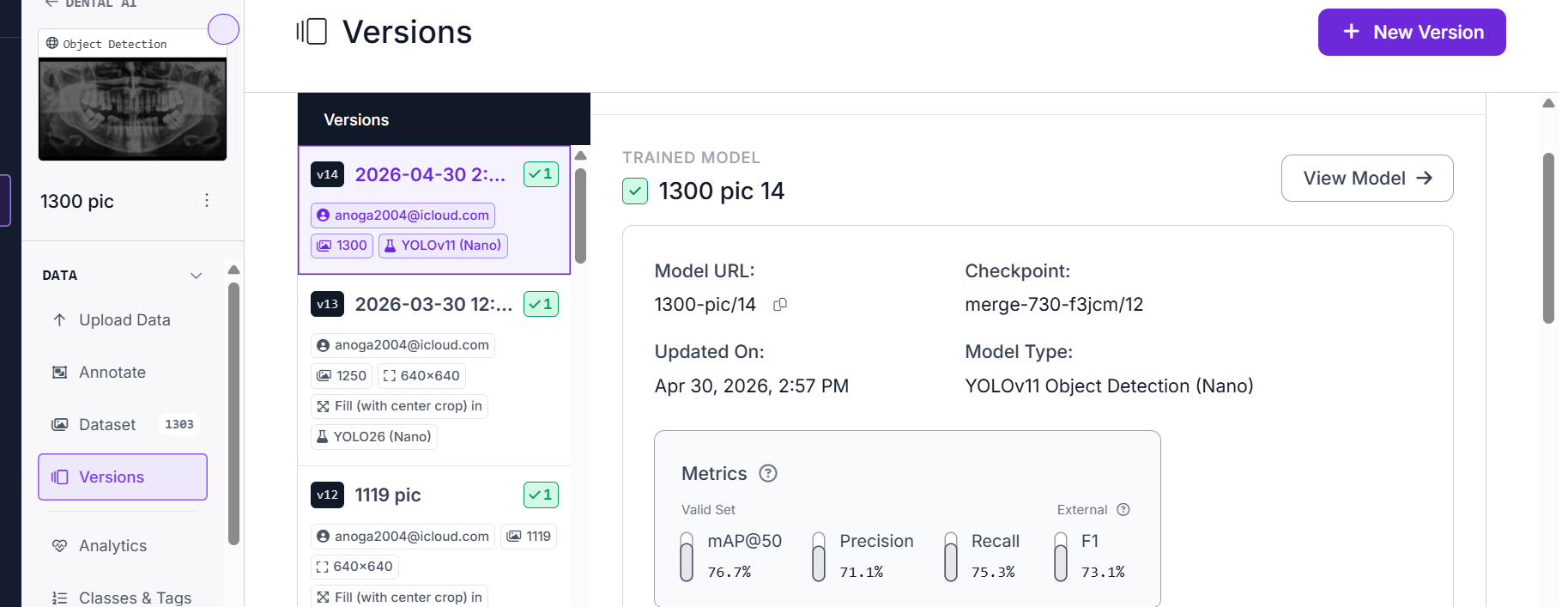Click the v13 trained model checkmark badge
The height and width of the screenshot is (607, 1568).
pos(541,304)
